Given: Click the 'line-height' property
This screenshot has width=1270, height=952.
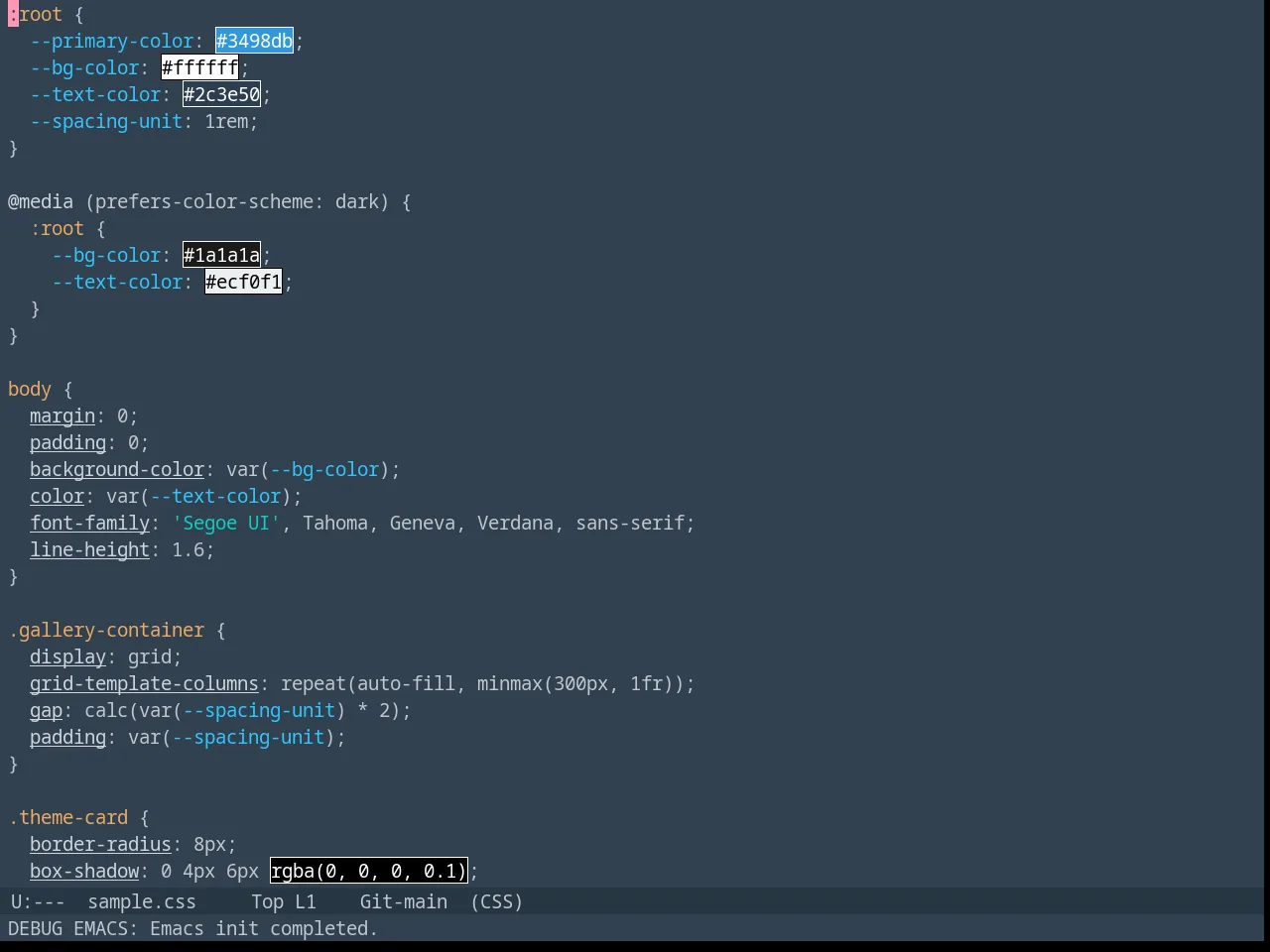Looking at the screenshot, I should (89, 549).
